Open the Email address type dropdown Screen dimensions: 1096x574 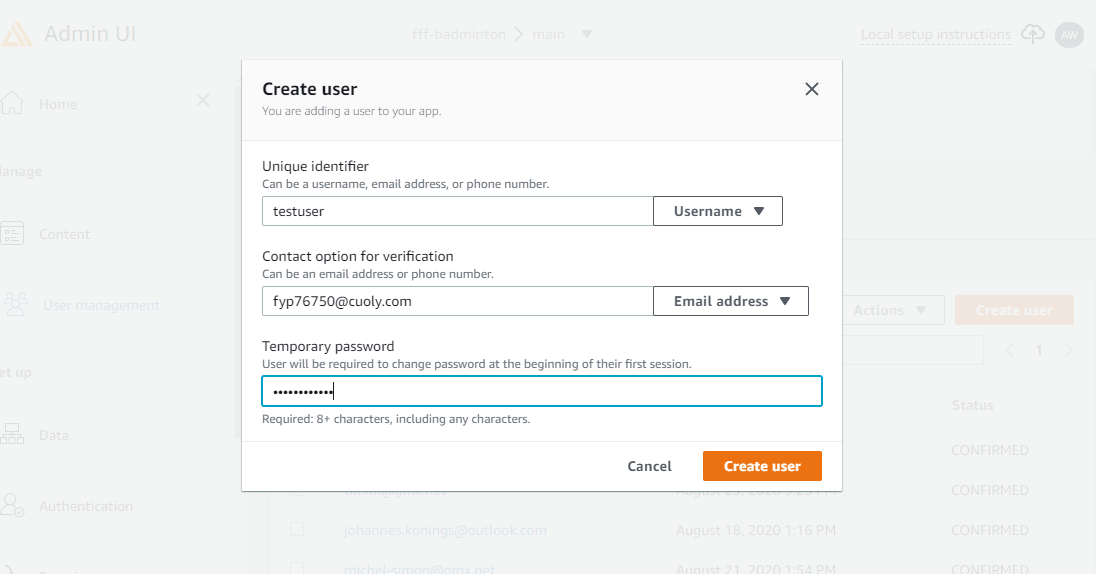[x=731, y=301]
